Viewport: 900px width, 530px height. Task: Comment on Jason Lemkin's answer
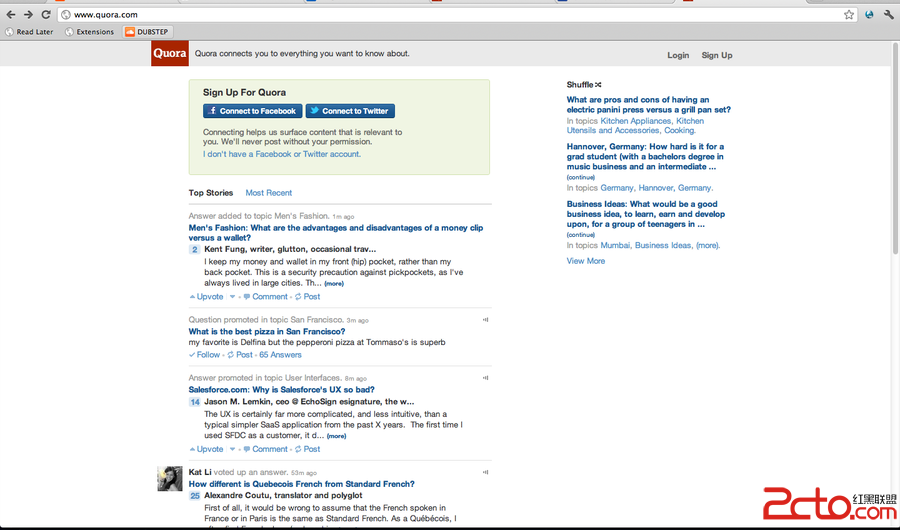(265, 449)
